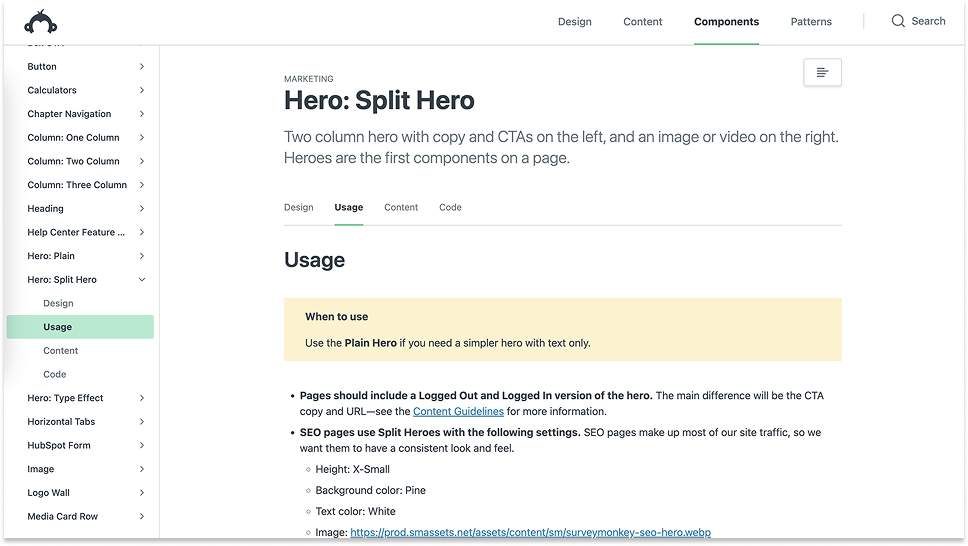Open highlighted Usage sidebar item
The height and width of the screenshot is (546, 968).
[x=80, y=327]
